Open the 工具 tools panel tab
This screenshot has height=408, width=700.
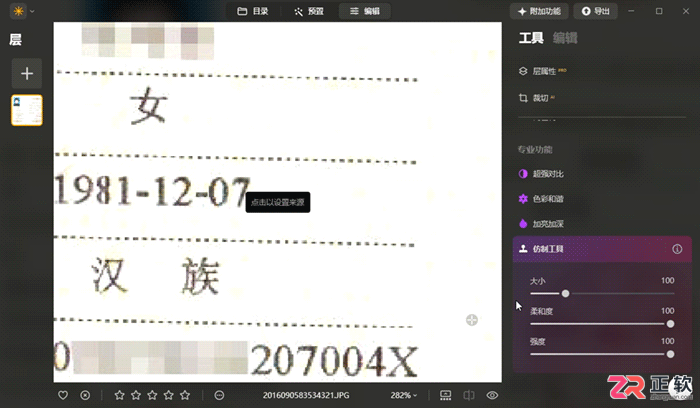pyautogui.click(x=531, y=38)
